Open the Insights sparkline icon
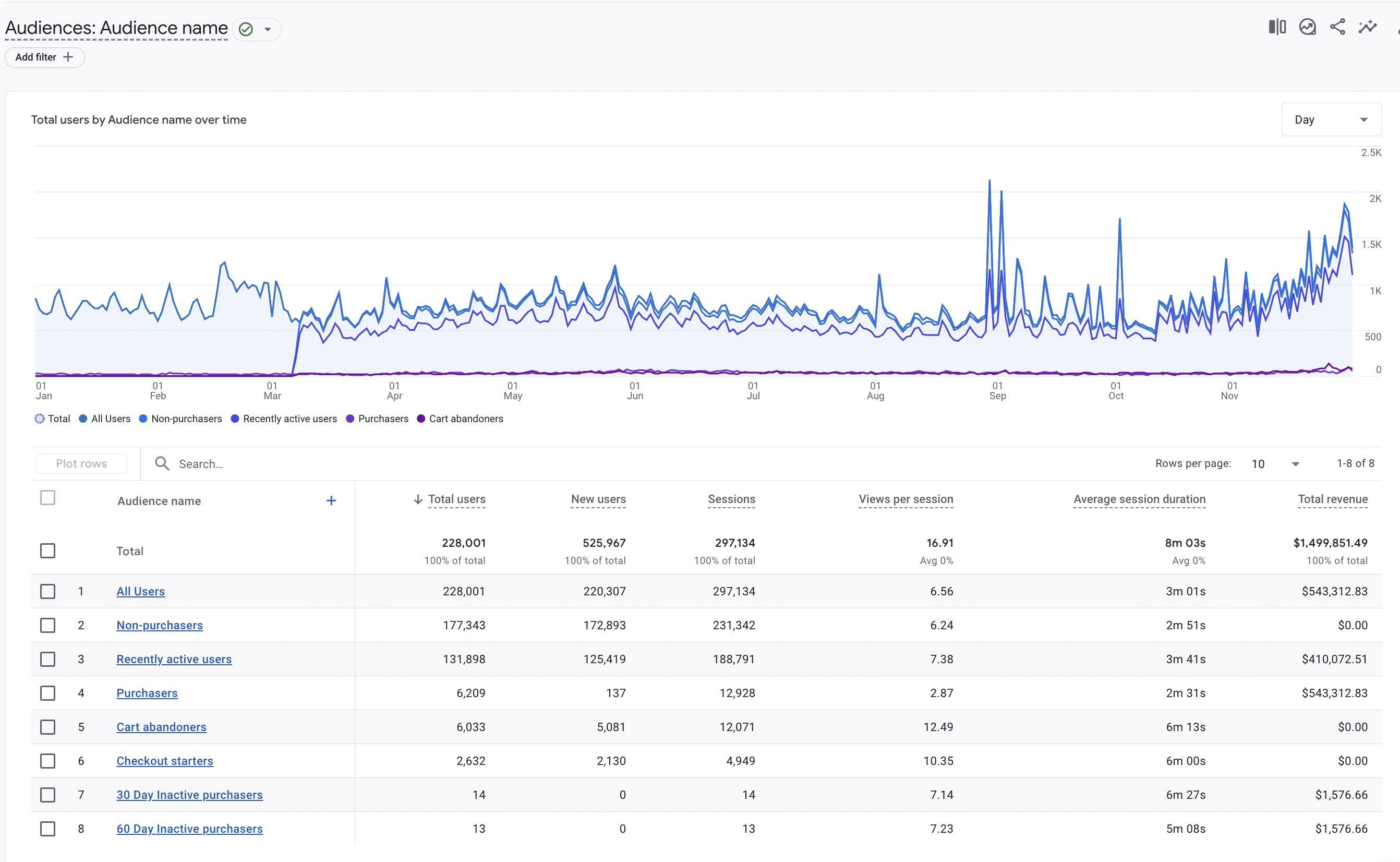The width and height of the screenshot is (1400, 862). 1368,27
